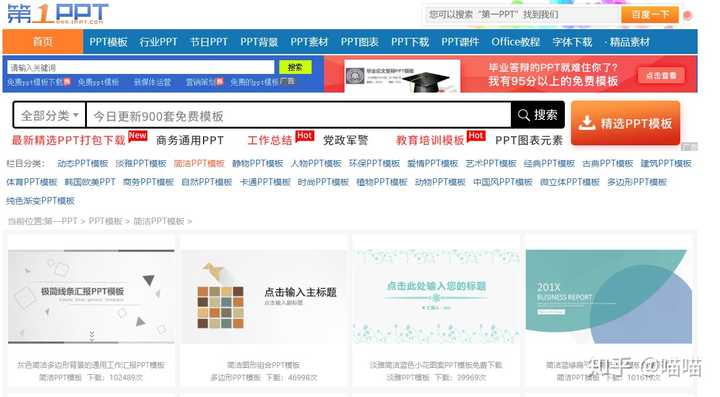Click the magnifier icon in search button
This screenshot has width=720, height=397.
coord(523,115)
